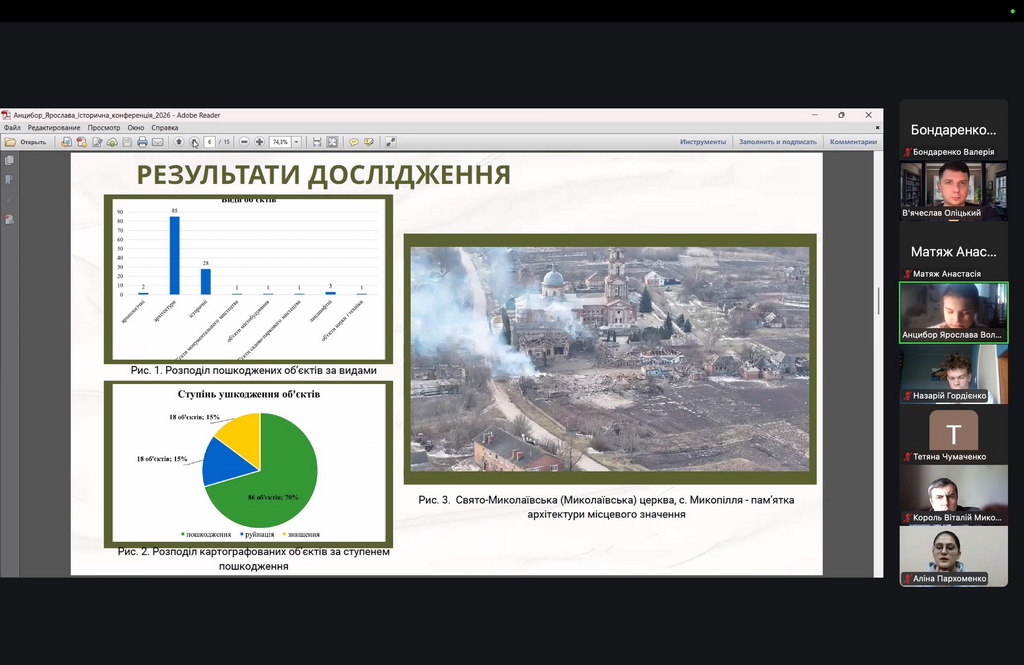The height and width of the screenshot is (665, 1024).
Task: Go to previous page with the up arrow
Action: [x=179, y=142]
